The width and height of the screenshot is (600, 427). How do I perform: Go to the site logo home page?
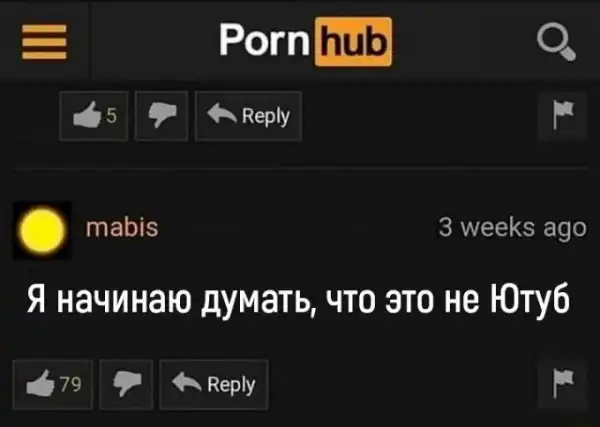tap(305, 42)
